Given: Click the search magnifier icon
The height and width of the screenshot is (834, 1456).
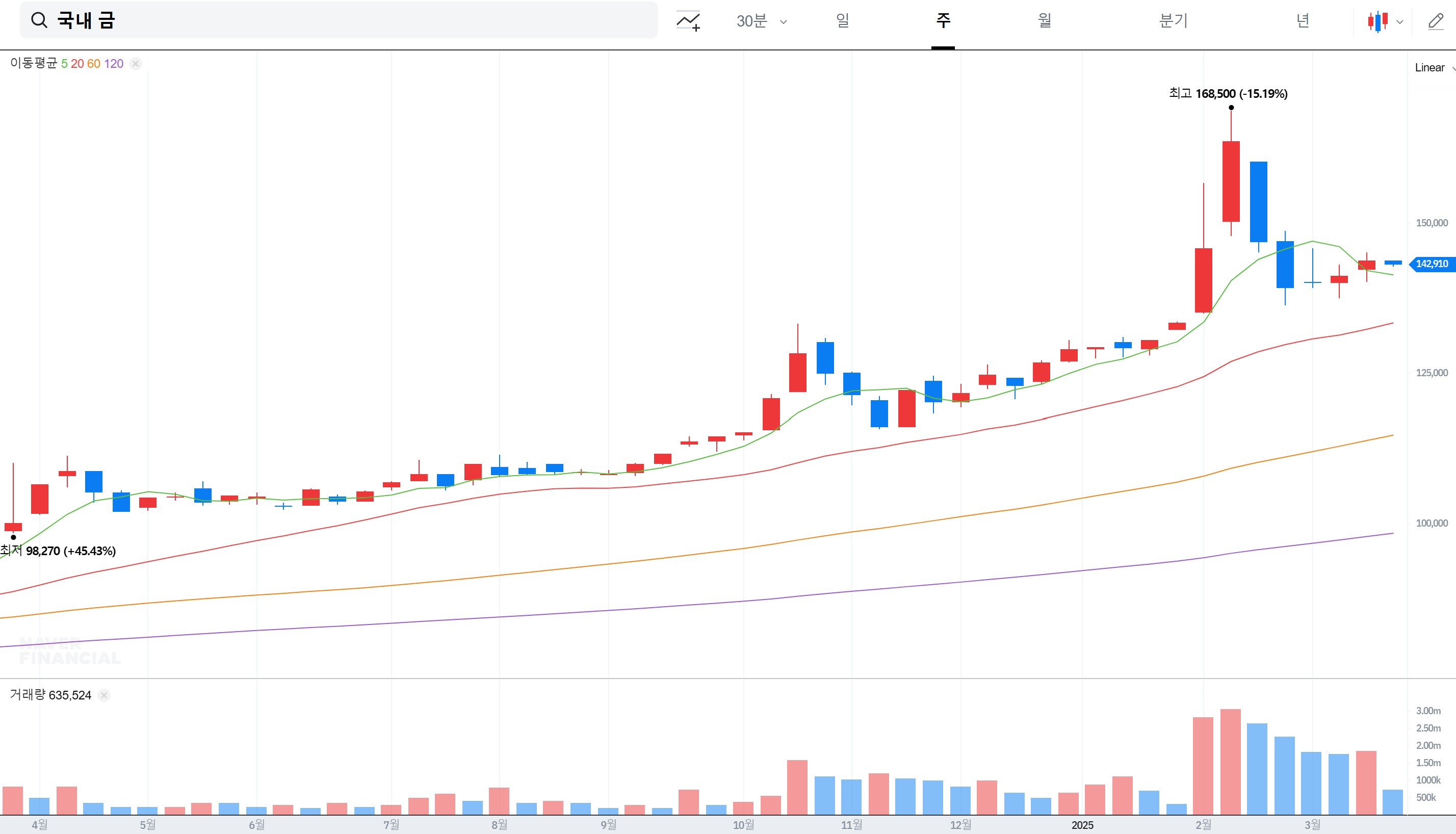Looking at the screenshot, I should (x=39, y=20).
